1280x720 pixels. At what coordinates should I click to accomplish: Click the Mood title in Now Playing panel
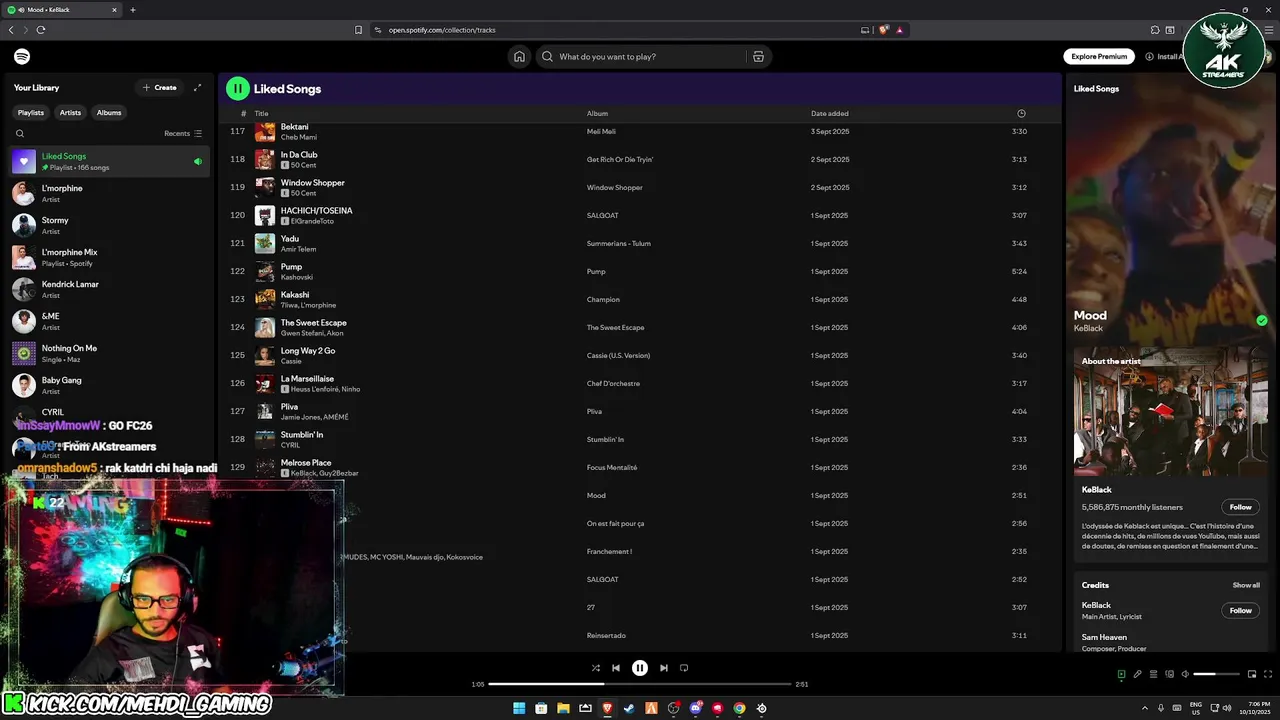coord(1090,315)
